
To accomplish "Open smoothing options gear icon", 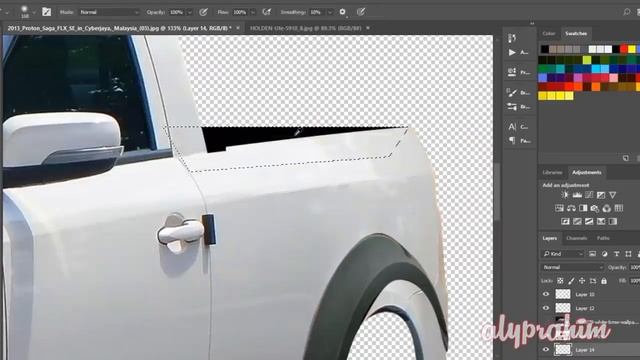I will (x=342, y=12).
